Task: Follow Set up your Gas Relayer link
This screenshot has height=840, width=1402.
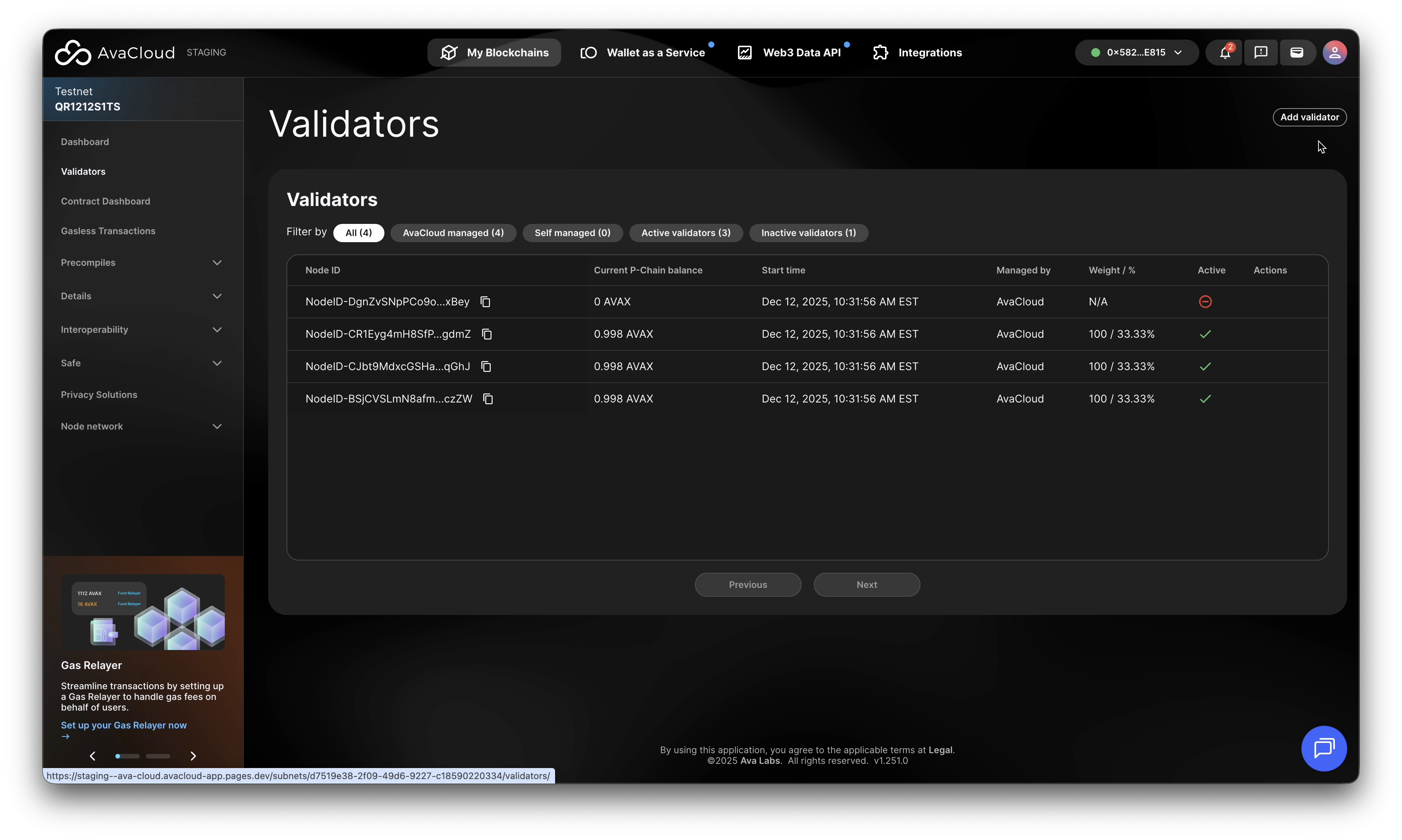Action: 123,725
